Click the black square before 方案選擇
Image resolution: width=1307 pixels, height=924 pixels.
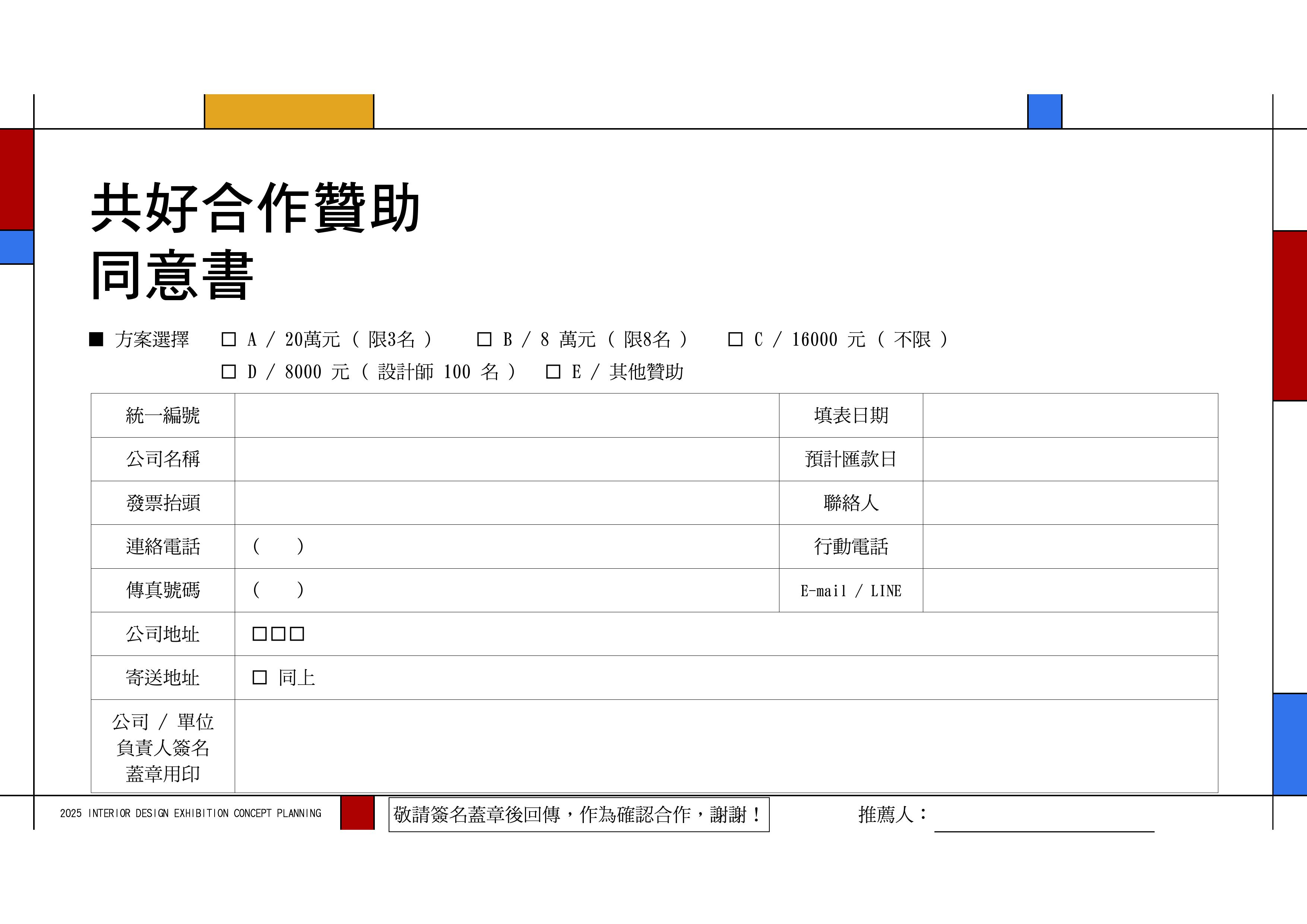pyautogui.click(x=96, y=340)
